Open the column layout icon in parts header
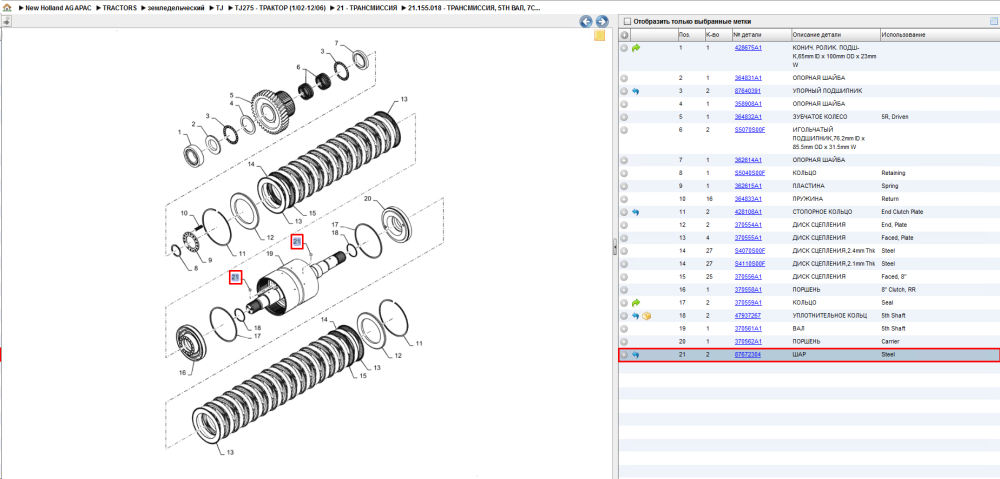Image resolution: width=1000 pixels, height=479 pixels. (x=993, y=21)
